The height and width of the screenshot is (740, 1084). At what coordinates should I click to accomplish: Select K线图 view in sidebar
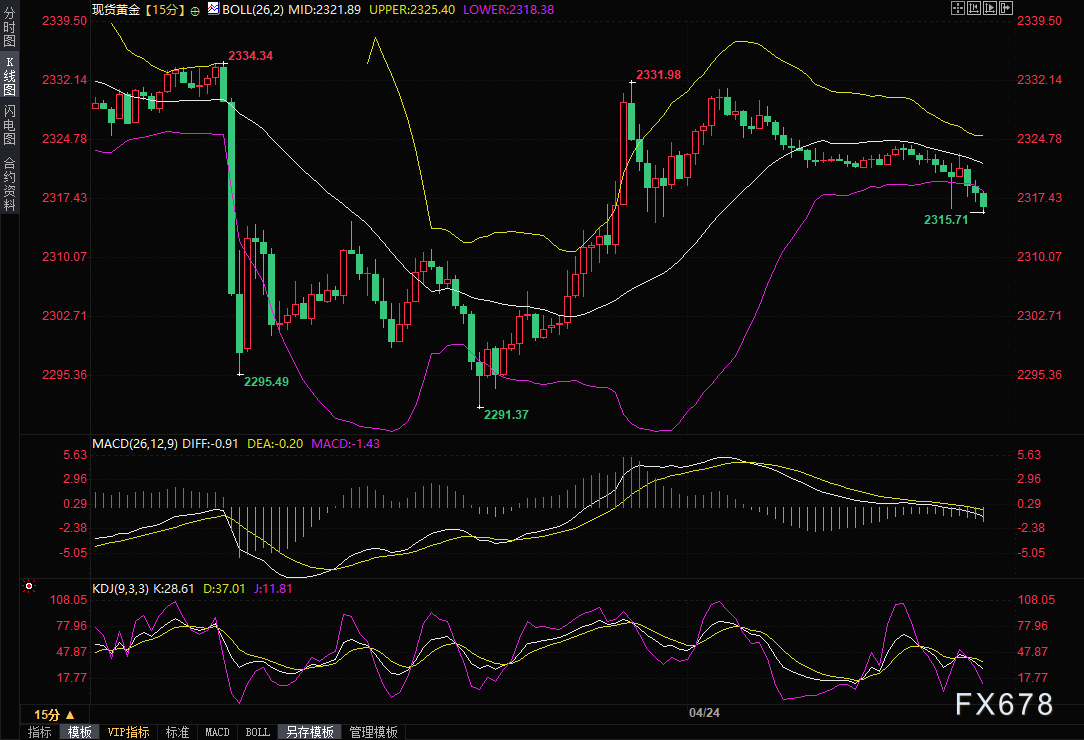click(x=9, y=76)
